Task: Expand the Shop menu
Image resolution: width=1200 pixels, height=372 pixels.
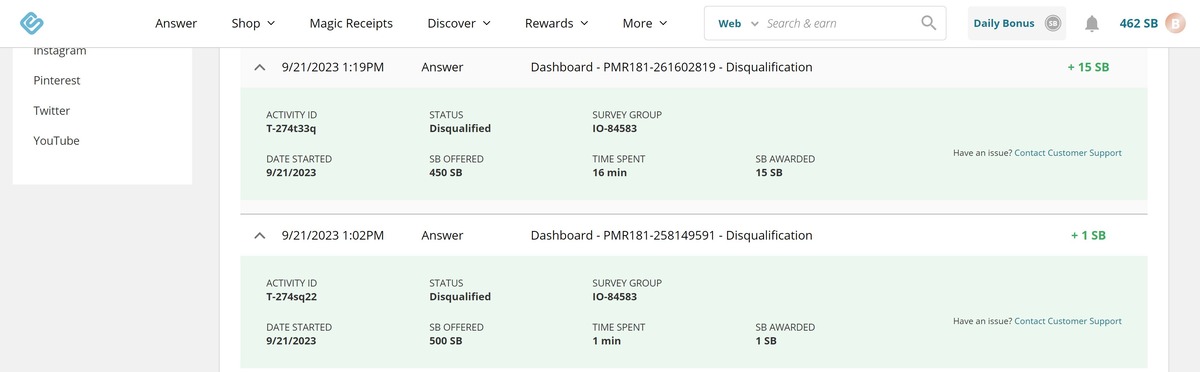Action: 253,23
